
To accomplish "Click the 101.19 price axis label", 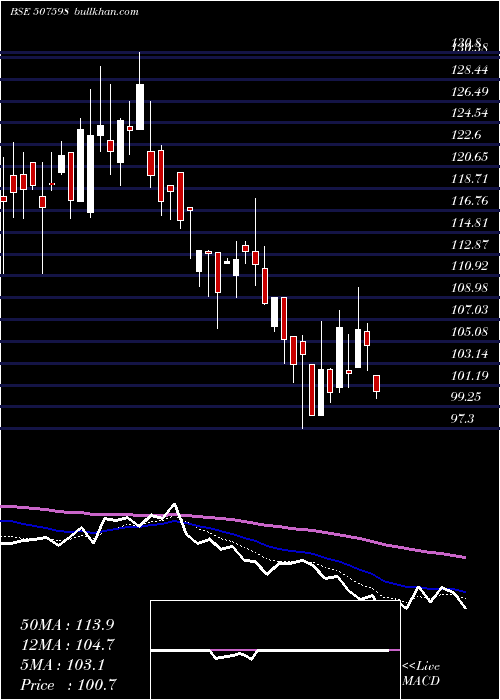I will (x=470, y=376).
